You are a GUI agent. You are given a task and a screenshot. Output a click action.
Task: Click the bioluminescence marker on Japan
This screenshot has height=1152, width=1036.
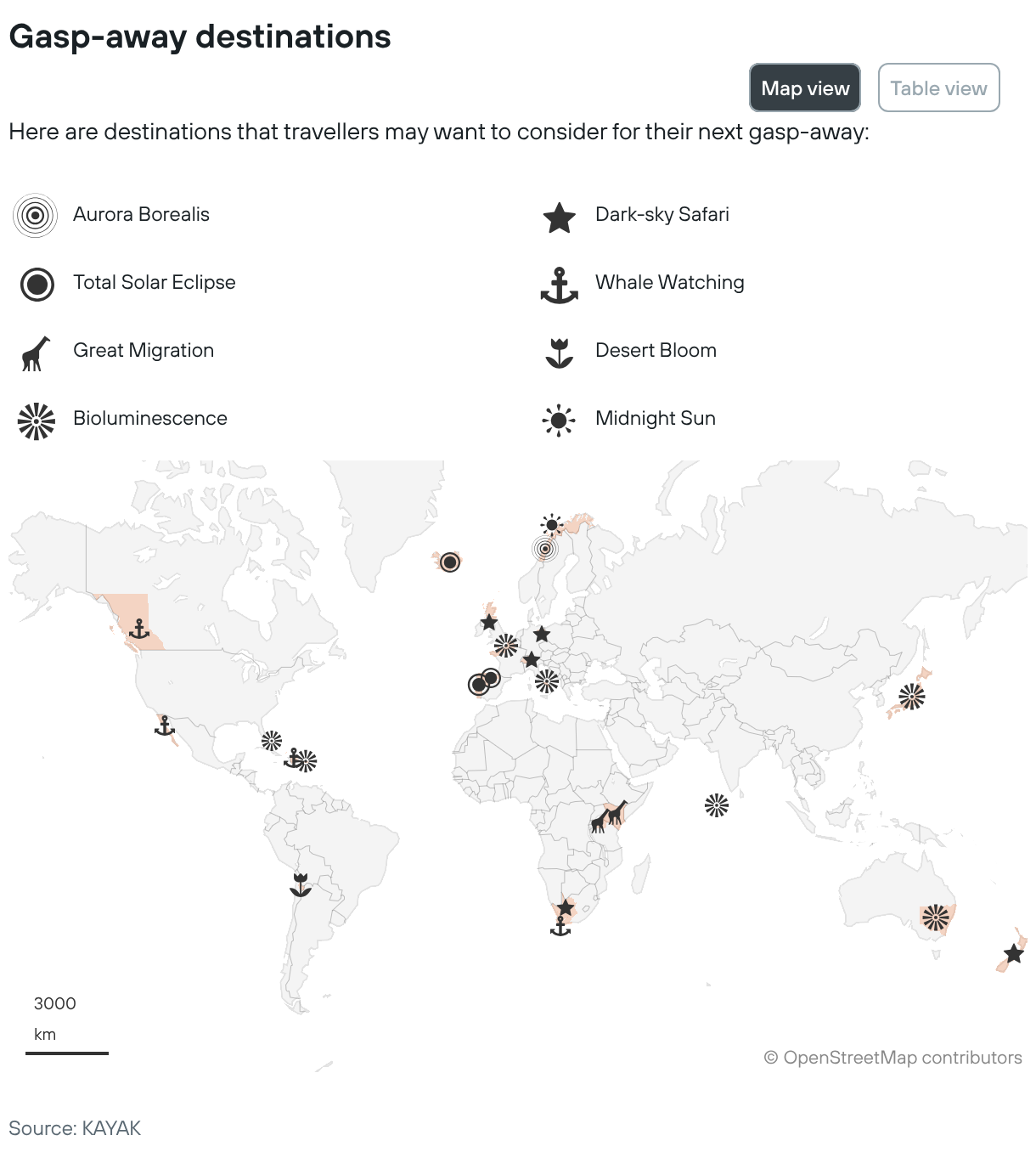(912, 697)
